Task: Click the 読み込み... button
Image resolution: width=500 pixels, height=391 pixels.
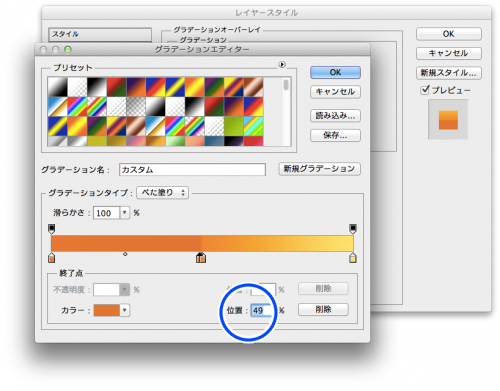Action: [x=335, y=116]
